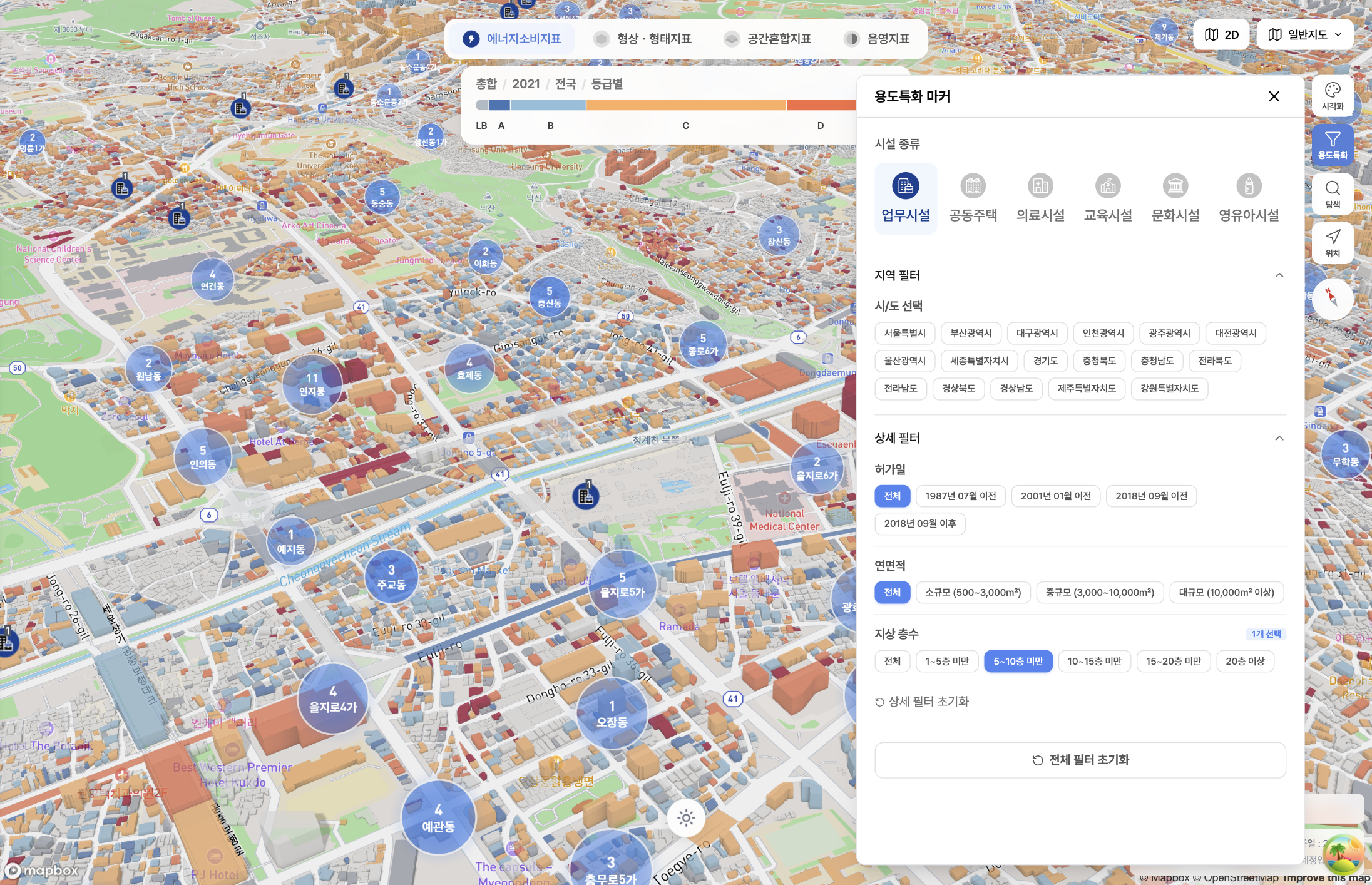Select the 20층 이상 floor filter
The image size is (1372, 885).
pos(1245,662)
